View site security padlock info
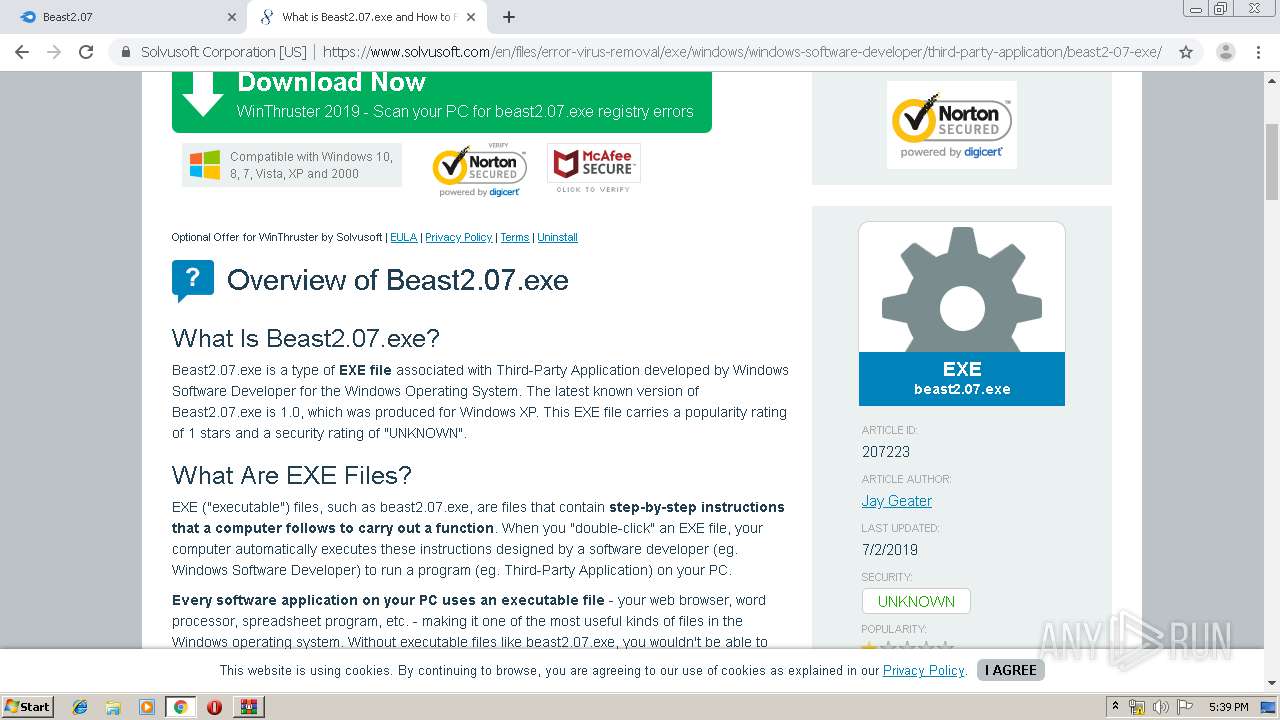Viewport: 1280px width, 720px height. pos(126,52)
